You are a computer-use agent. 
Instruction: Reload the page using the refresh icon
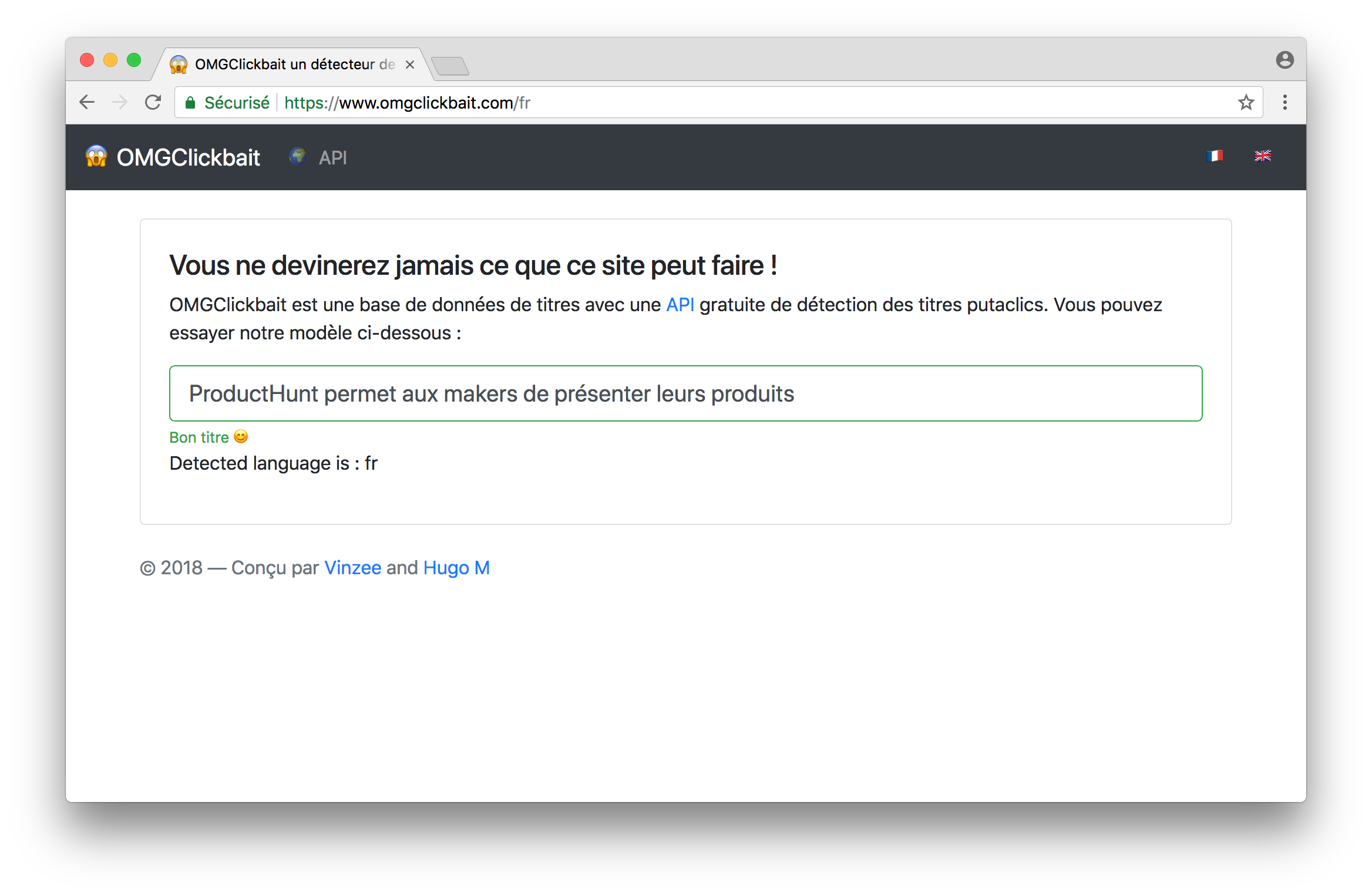[x=153, y=103]
